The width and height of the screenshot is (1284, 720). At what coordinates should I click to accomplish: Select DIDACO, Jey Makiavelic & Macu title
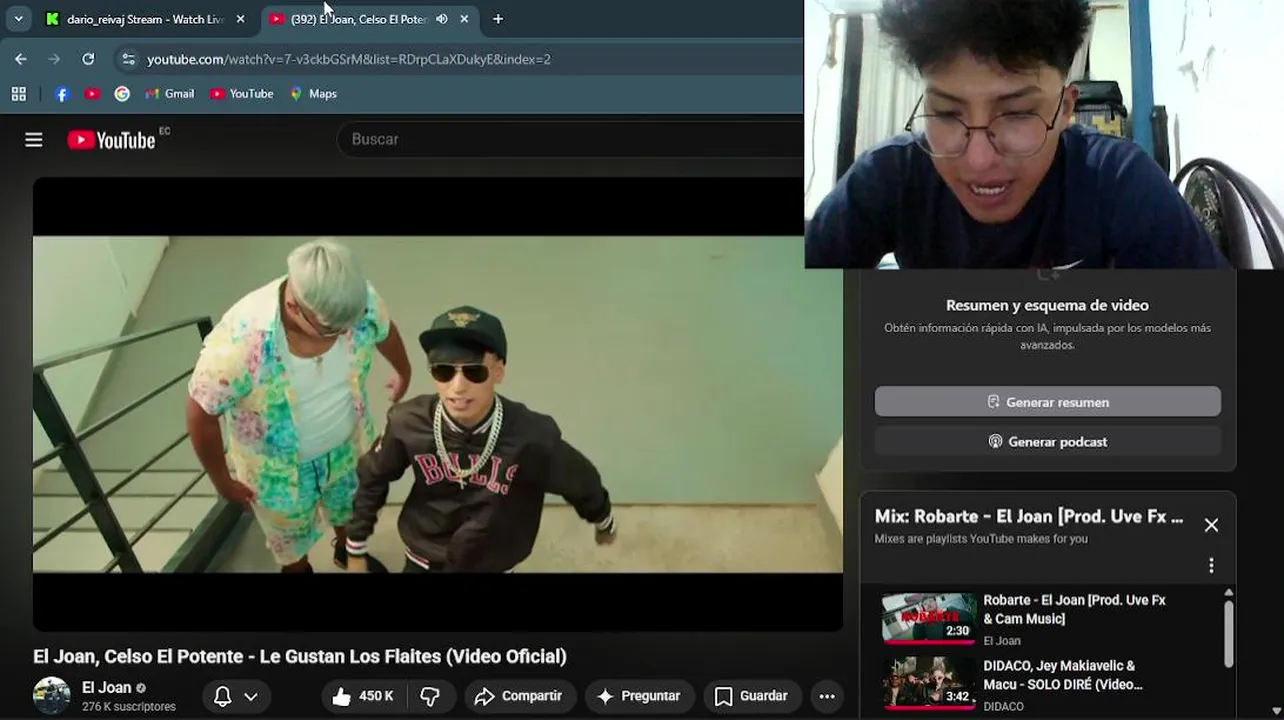[x=1063, y=675]
